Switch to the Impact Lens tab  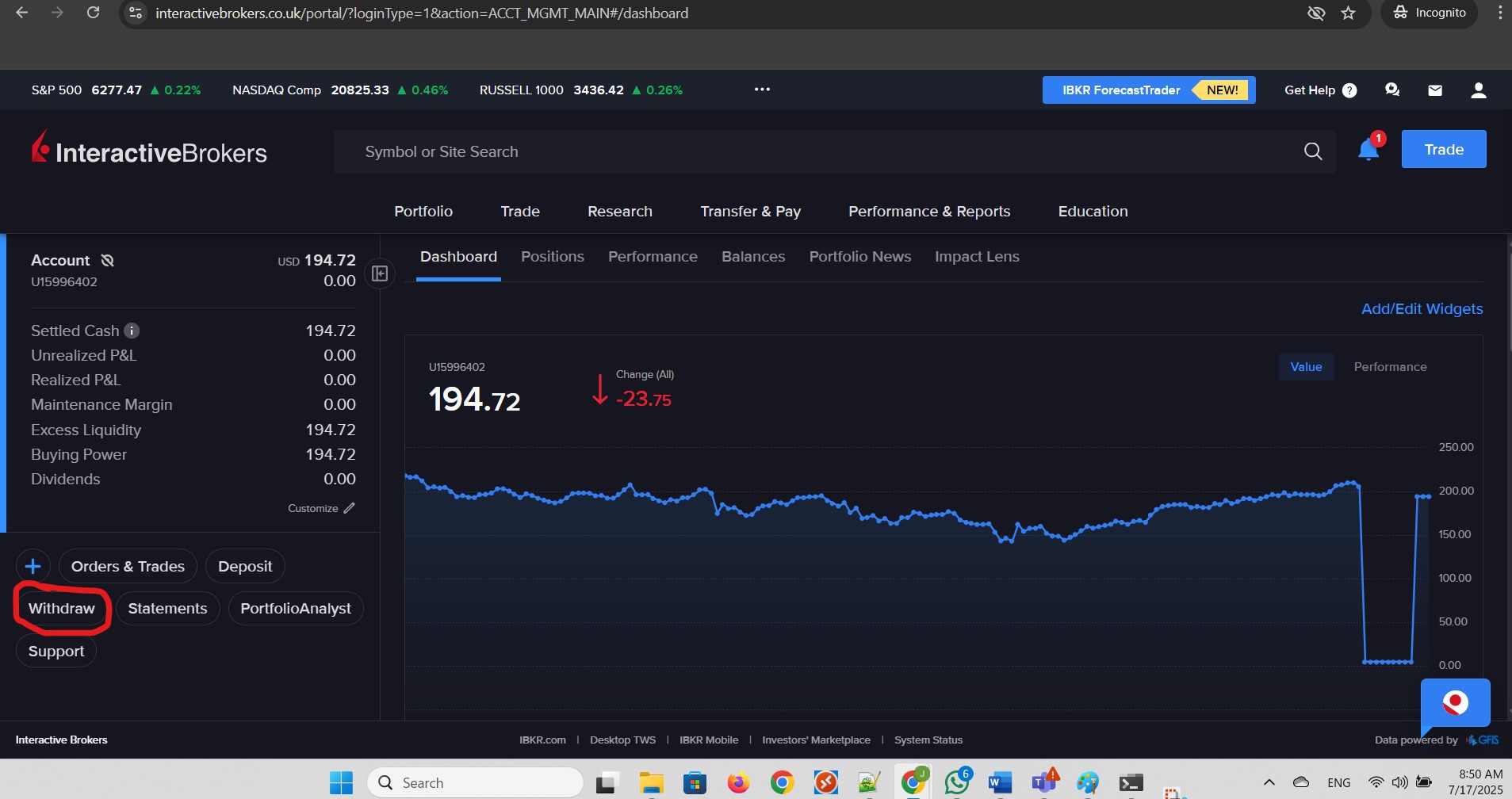977,257
